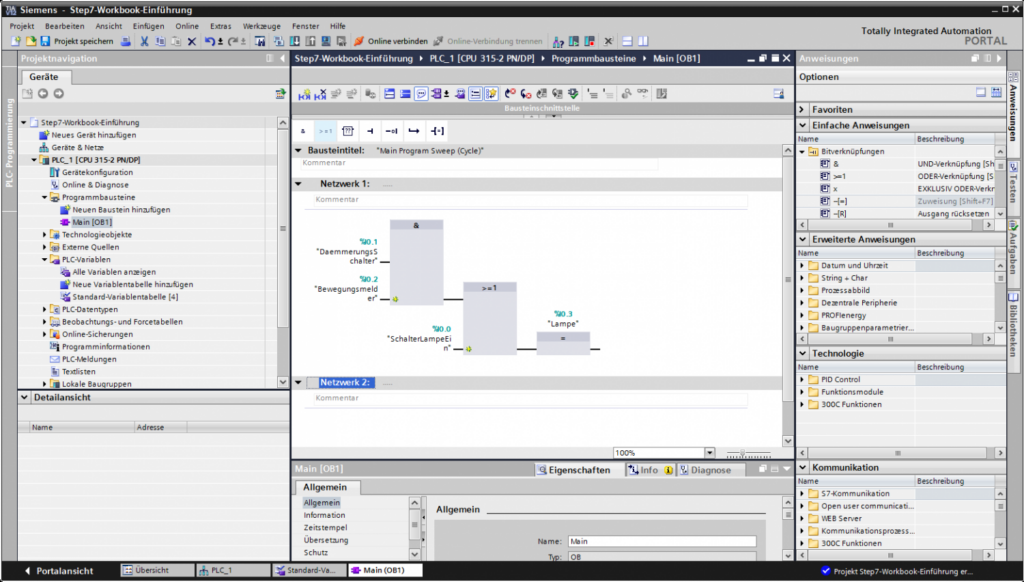Image resolution: width=1024 pixels, height=582 pixels.
Task: Click the negate input favorite instruction
Action: coord(391,131)
